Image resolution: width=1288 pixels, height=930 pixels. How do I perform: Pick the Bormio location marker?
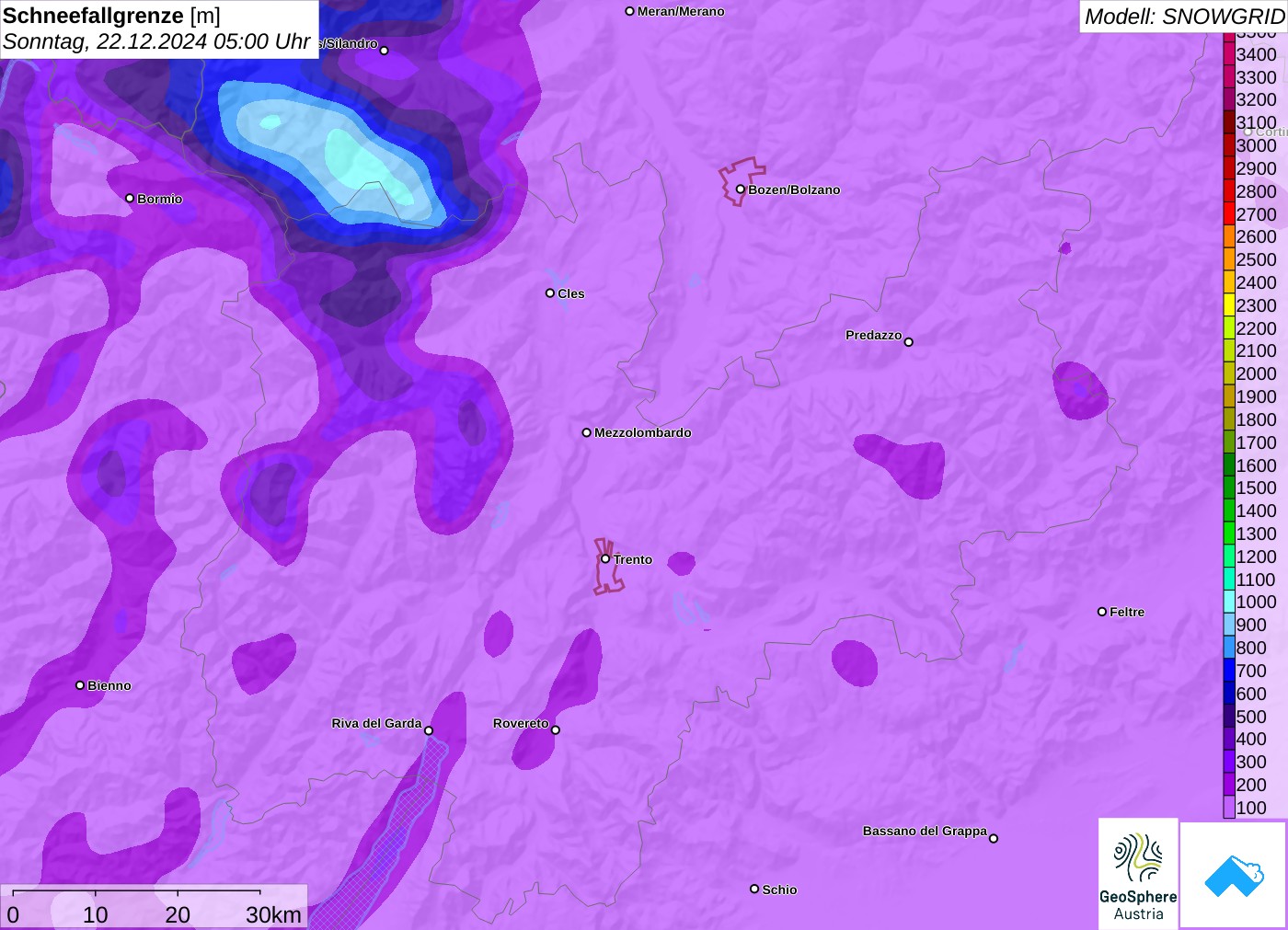point(130,198)
